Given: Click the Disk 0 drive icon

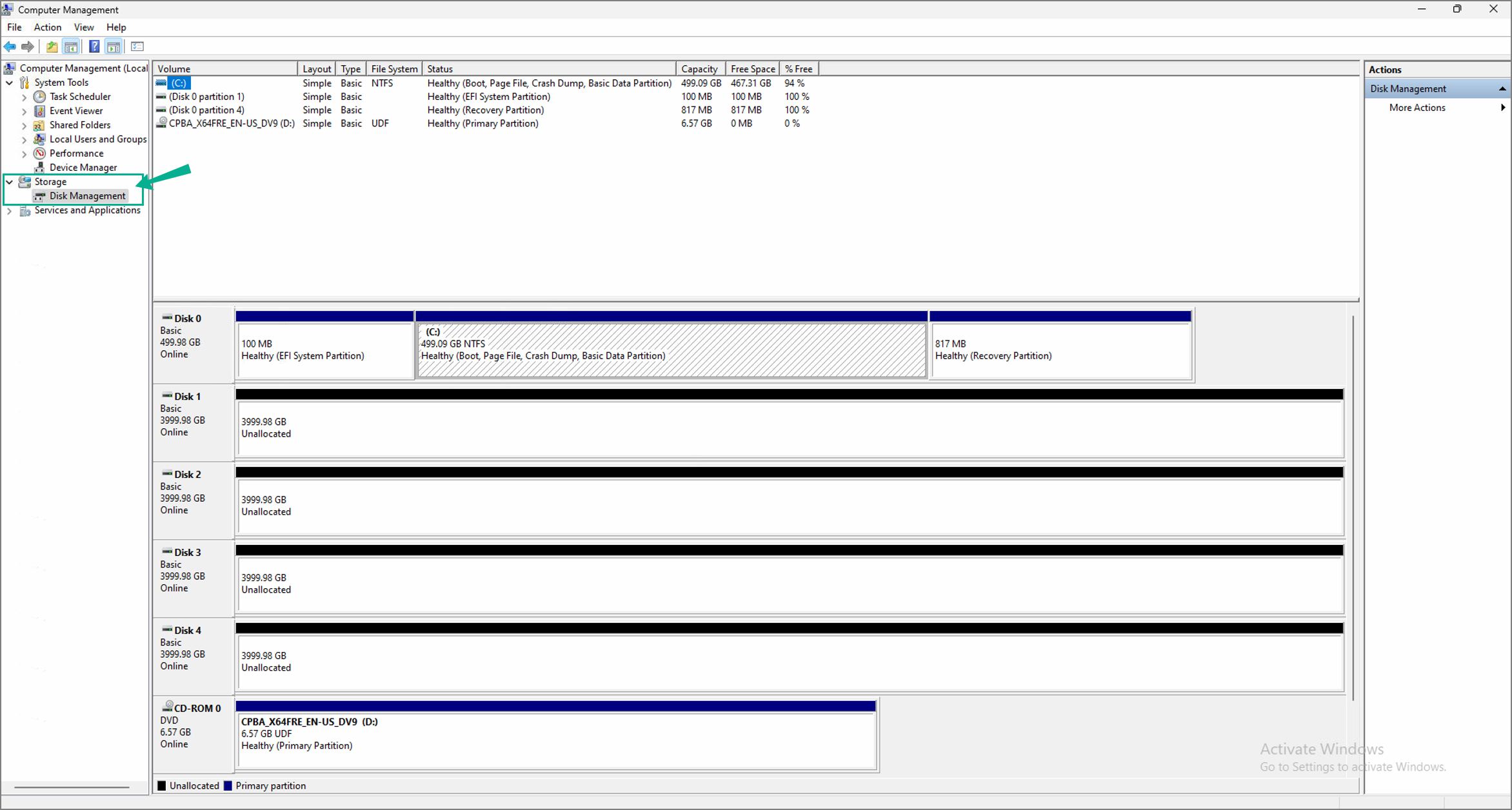Looking at the screenshot, I should click(167, 318).
